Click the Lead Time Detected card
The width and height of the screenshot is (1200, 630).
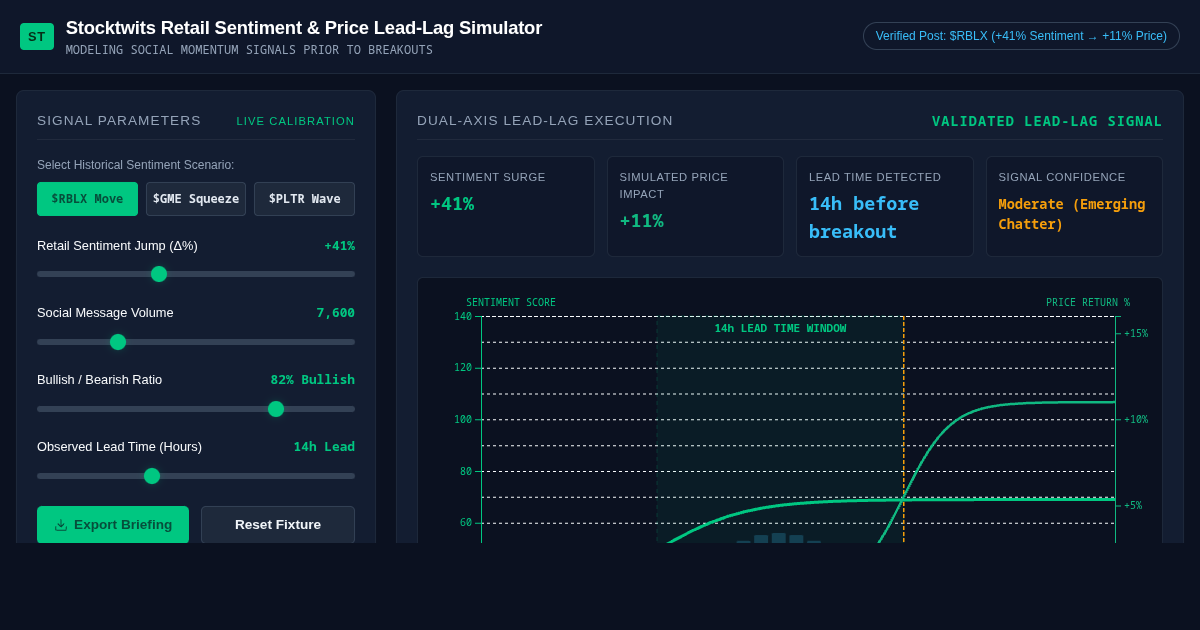pyautogui.click(x=885, y=206)
